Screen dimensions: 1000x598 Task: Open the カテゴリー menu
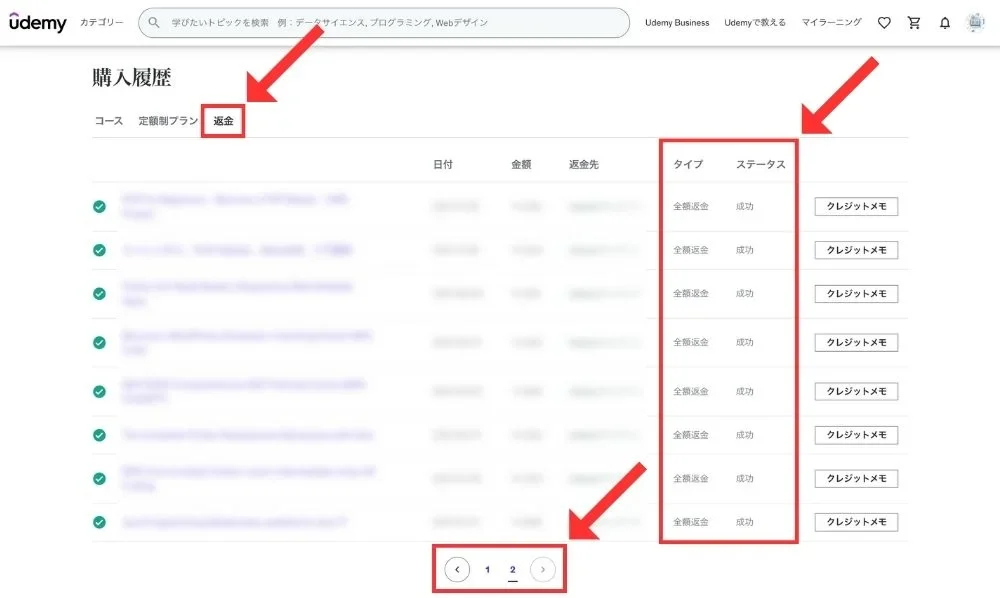point(102,22)
